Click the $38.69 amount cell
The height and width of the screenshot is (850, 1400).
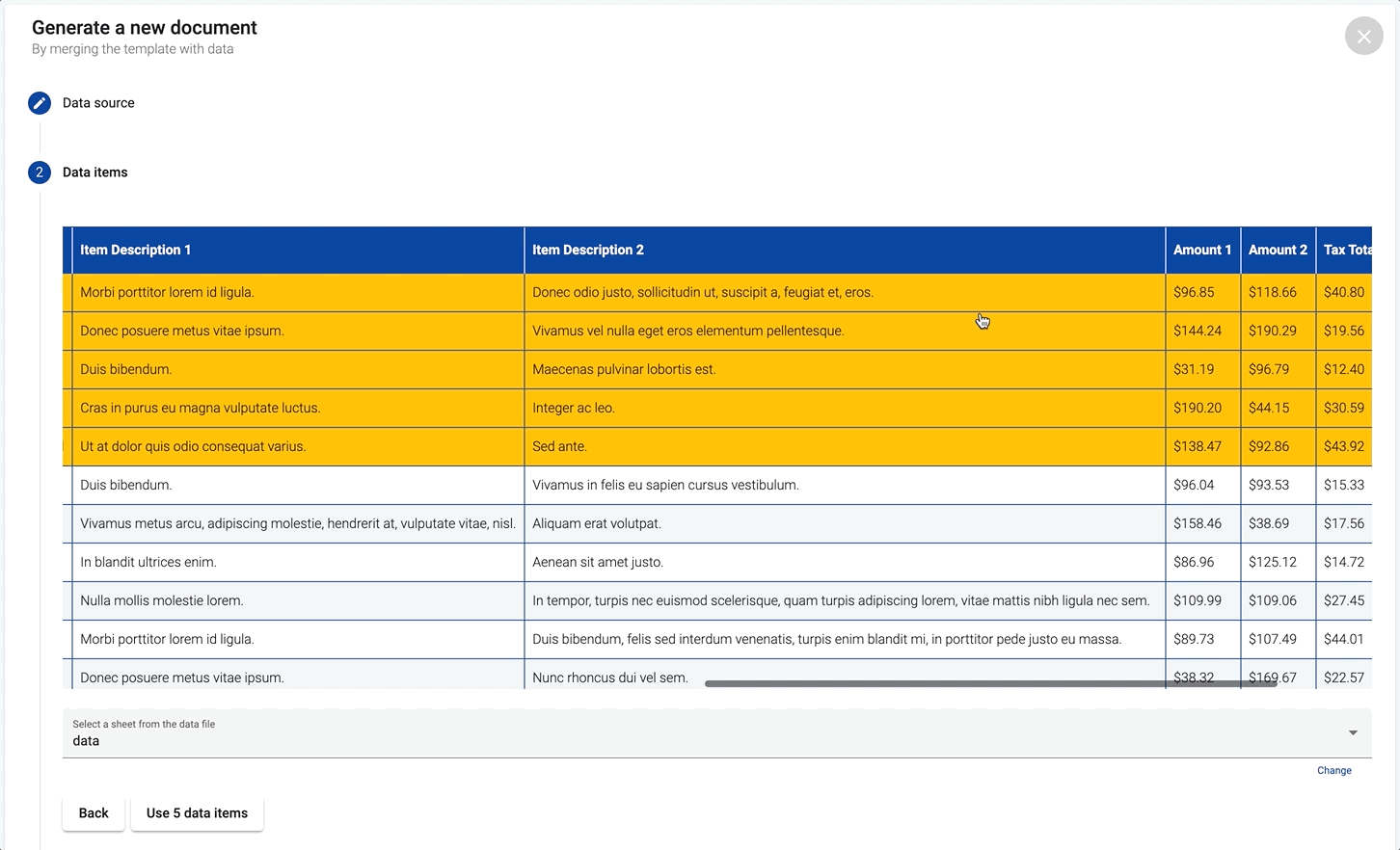(x=1278, y=524)
